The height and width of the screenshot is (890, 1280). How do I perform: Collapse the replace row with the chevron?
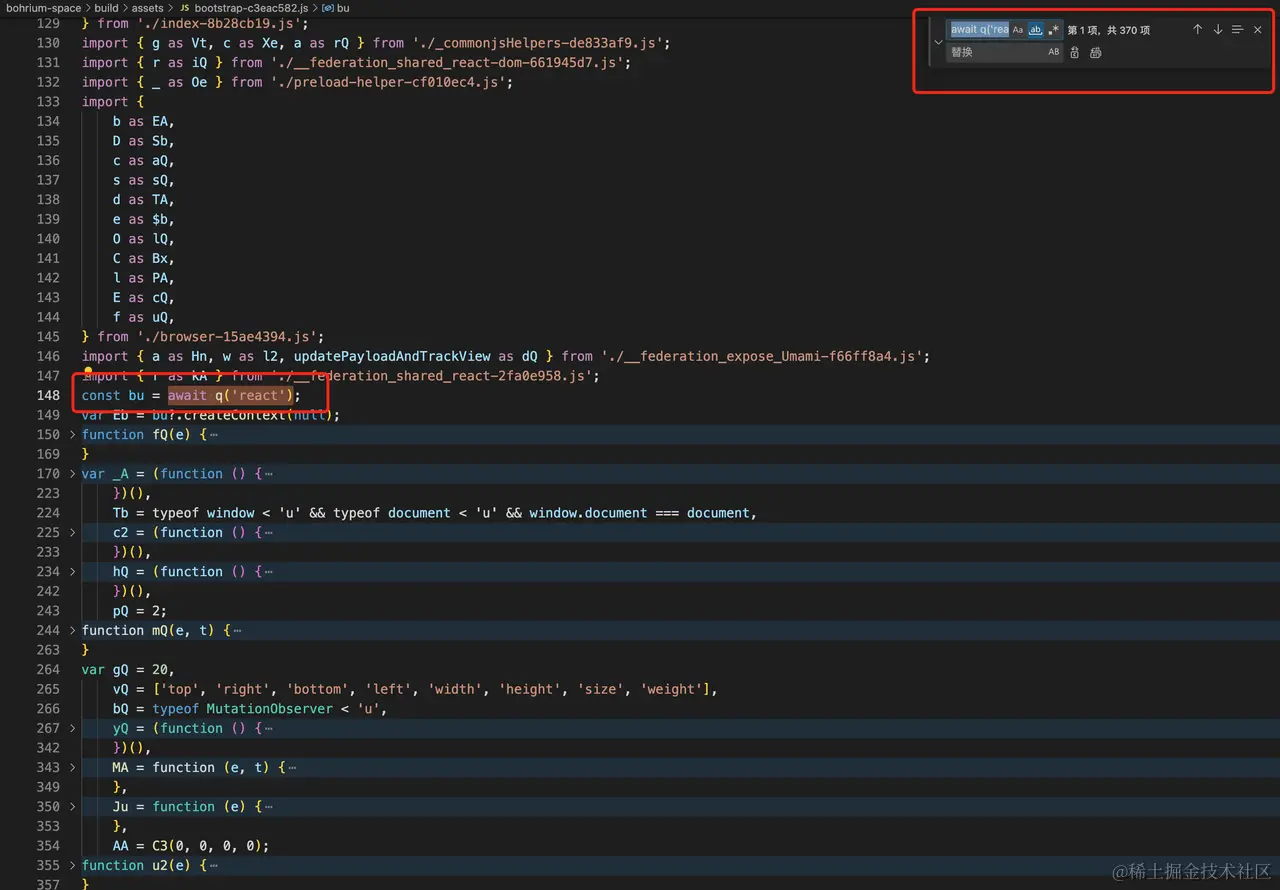click(938, 42)
